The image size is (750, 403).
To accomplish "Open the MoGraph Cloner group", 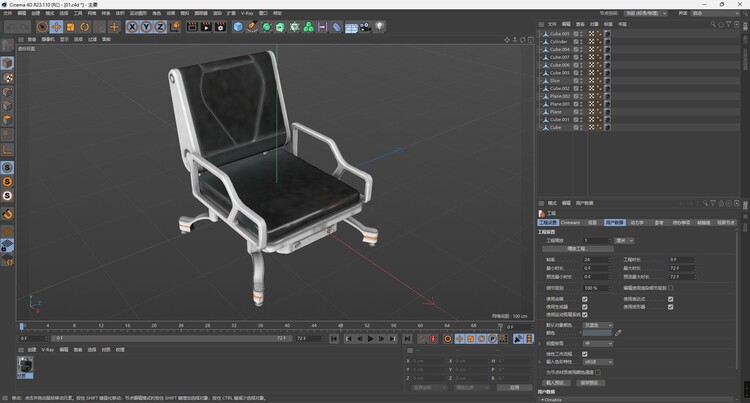I will pos(295,27).
